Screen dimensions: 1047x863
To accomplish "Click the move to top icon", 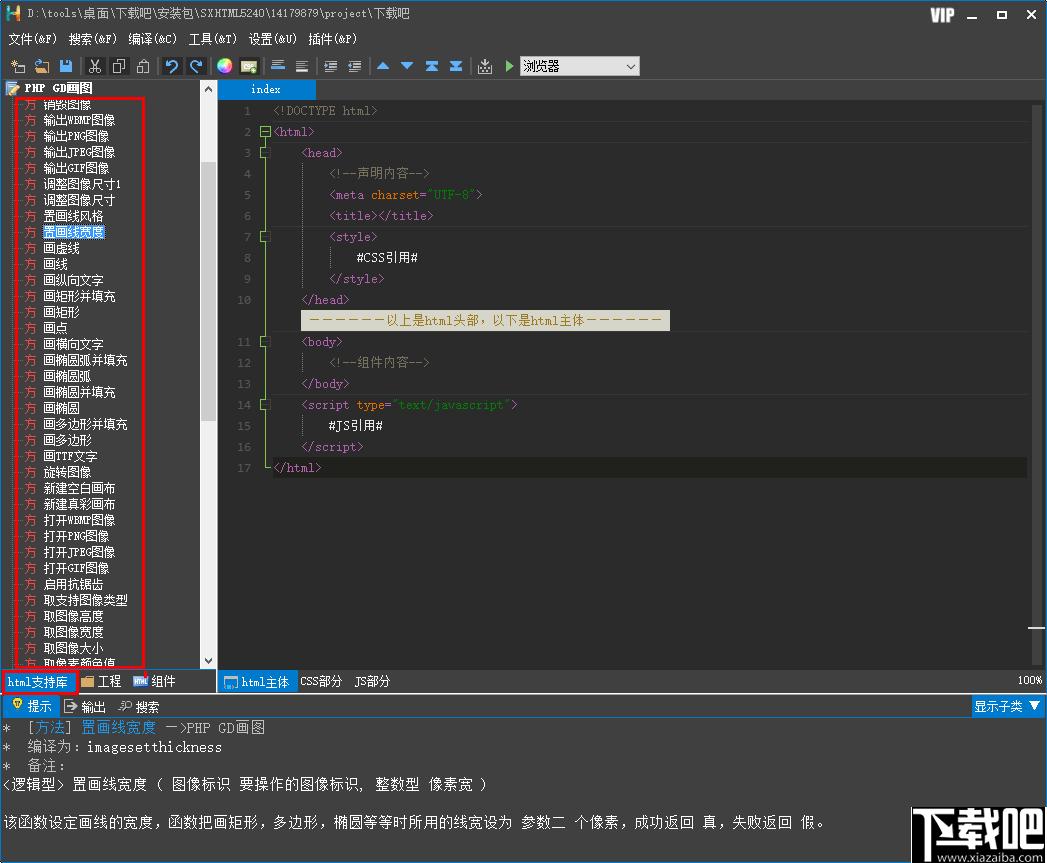I will click(431, 65).
